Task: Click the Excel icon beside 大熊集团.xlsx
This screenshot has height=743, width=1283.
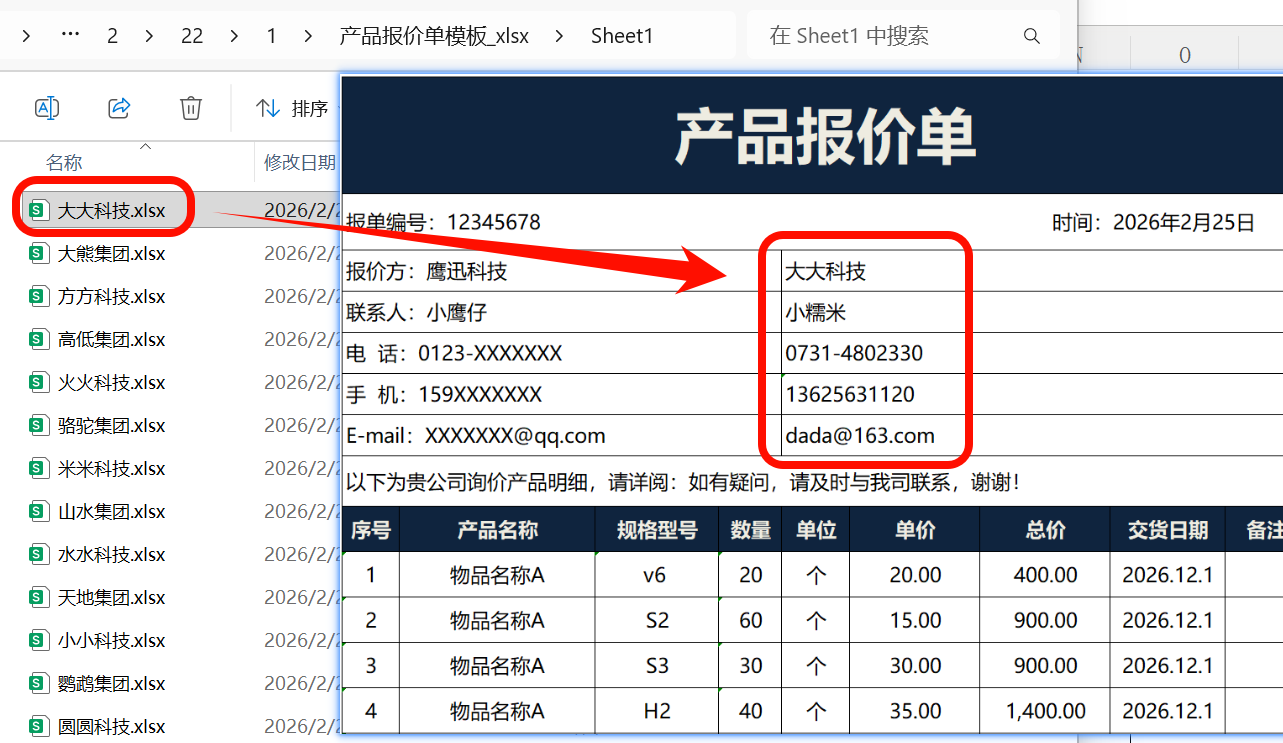Action: [38, 253]
